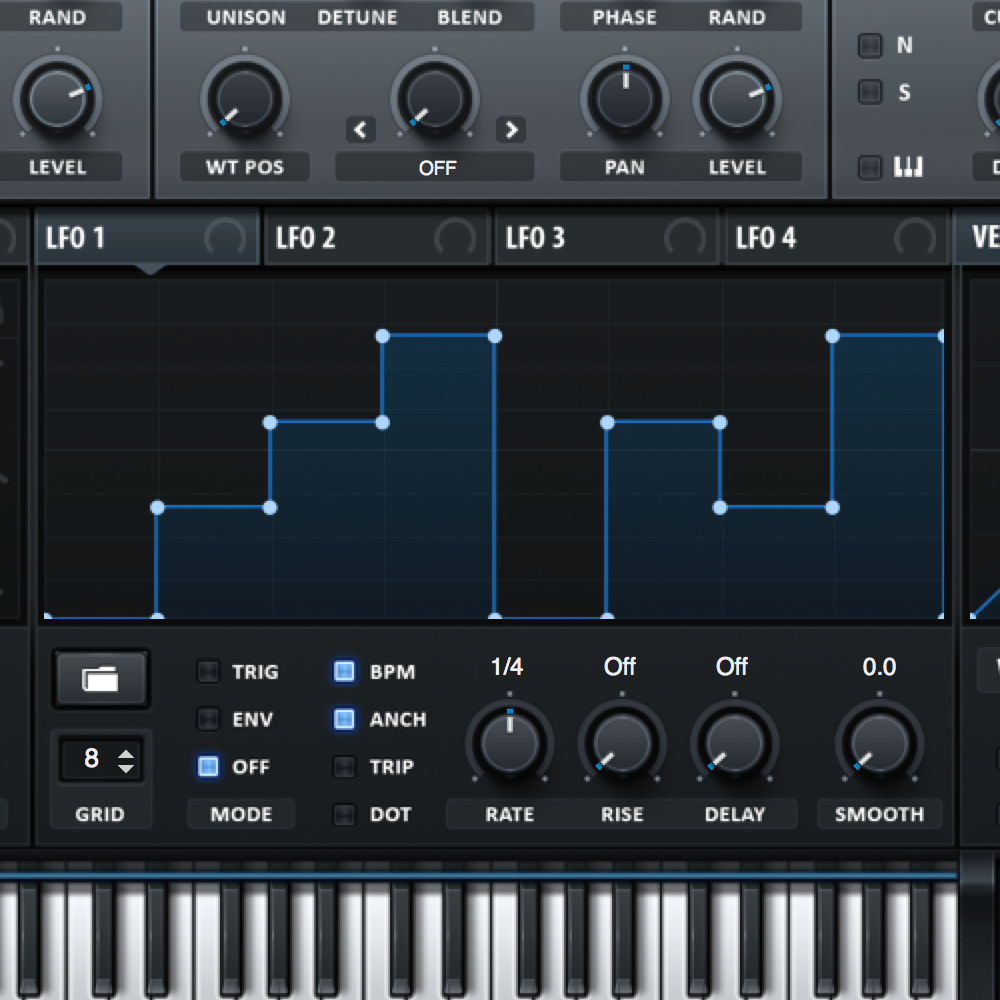Click the PHASE label
The image size is (1000, 1000).
coord(625,17)
